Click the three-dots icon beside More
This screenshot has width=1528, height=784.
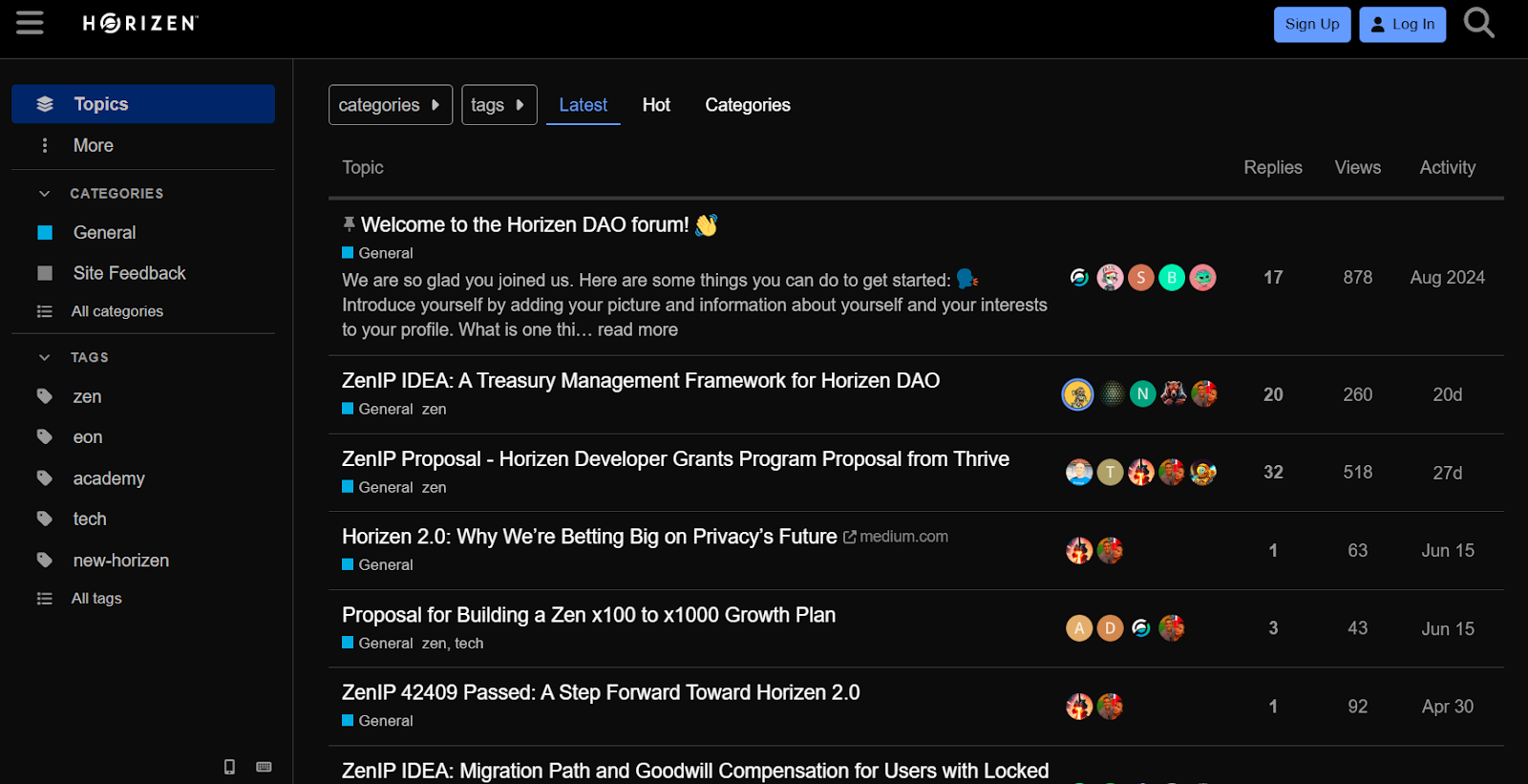pyautogui.click(x=45, y=145)
